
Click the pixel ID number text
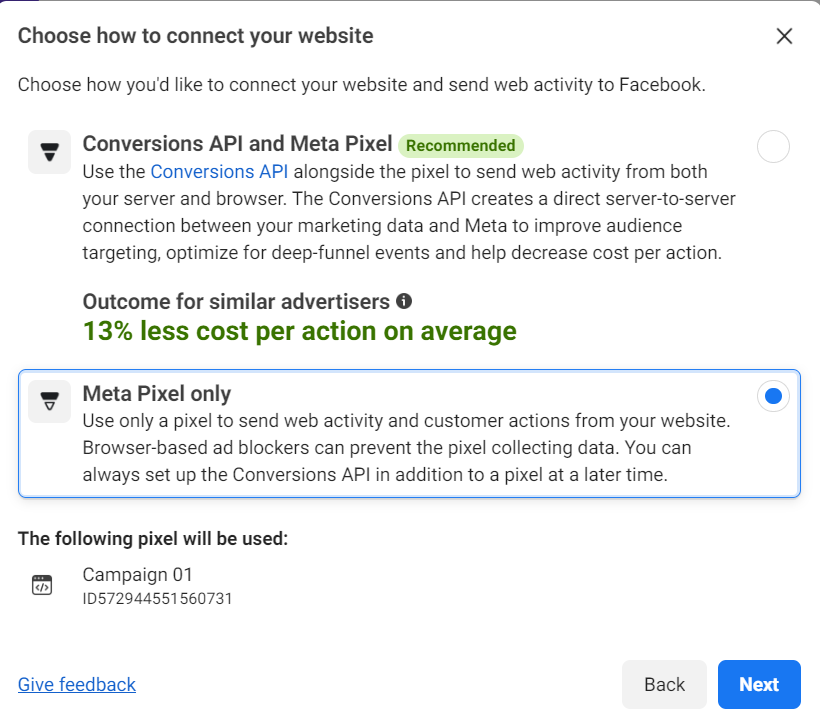point(157,598)
